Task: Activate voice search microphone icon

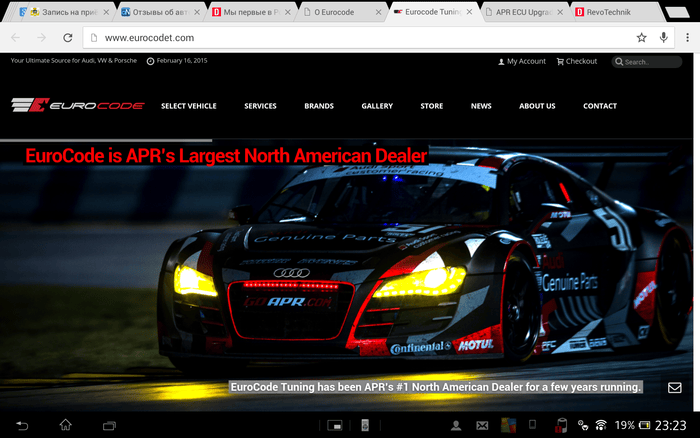Action: (x=664, y=38)
